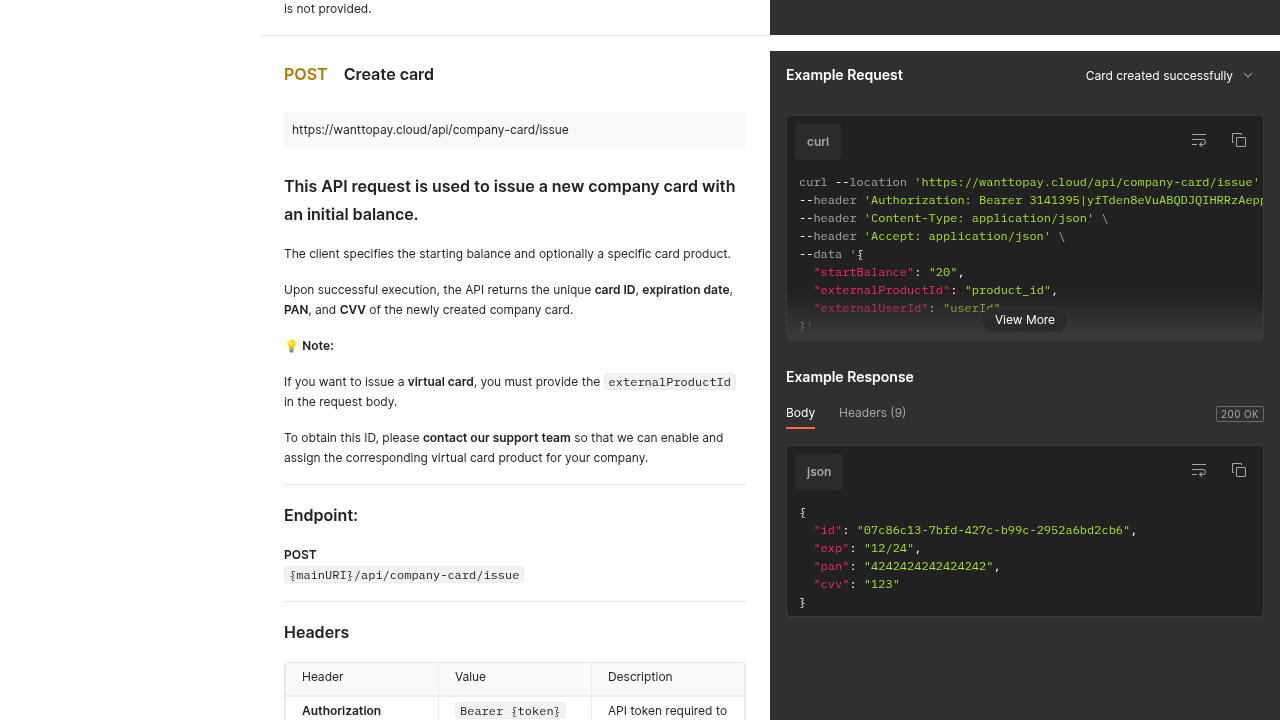Open the 'Card created successfully' example dropdown

1169,76
